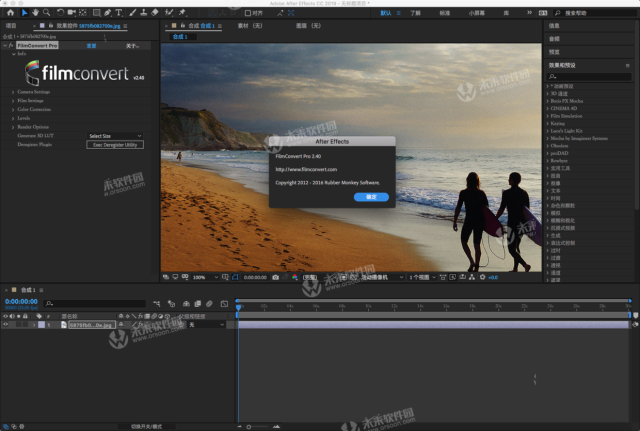The image size is (640, 431).
Task: Select the Selection arrow tool
Action: [x=24, y=13]
